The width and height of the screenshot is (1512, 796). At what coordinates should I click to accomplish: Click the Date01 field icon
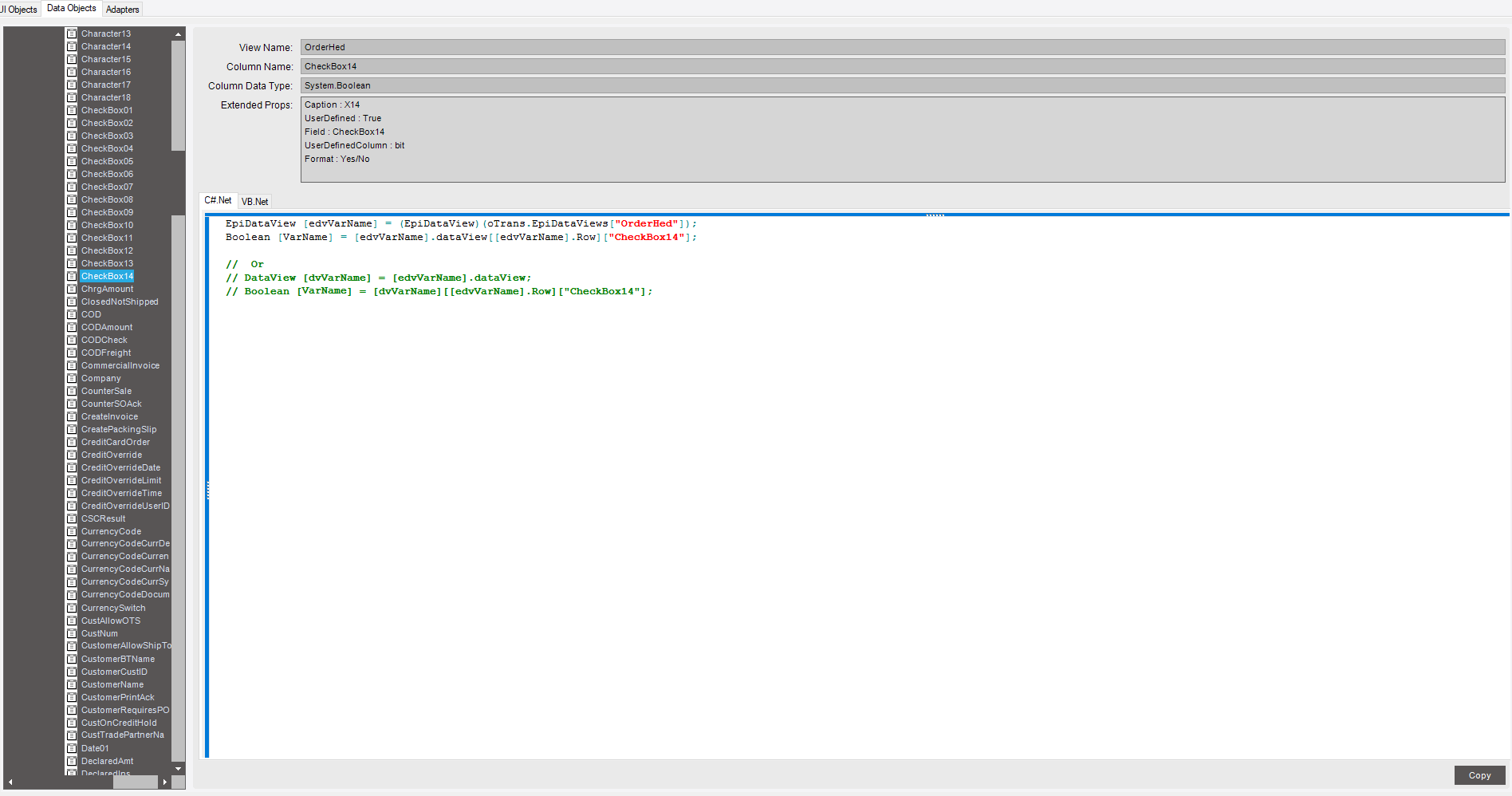pos(73,748)
